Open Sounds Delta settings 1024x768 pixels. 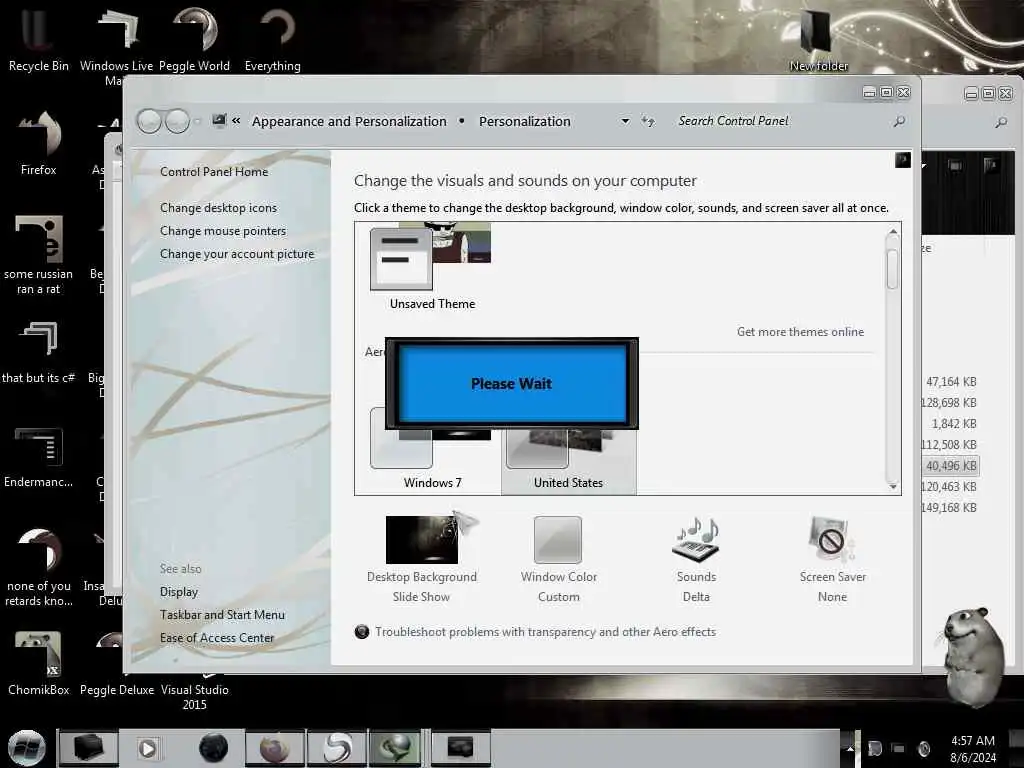click(x=696, y=559)
